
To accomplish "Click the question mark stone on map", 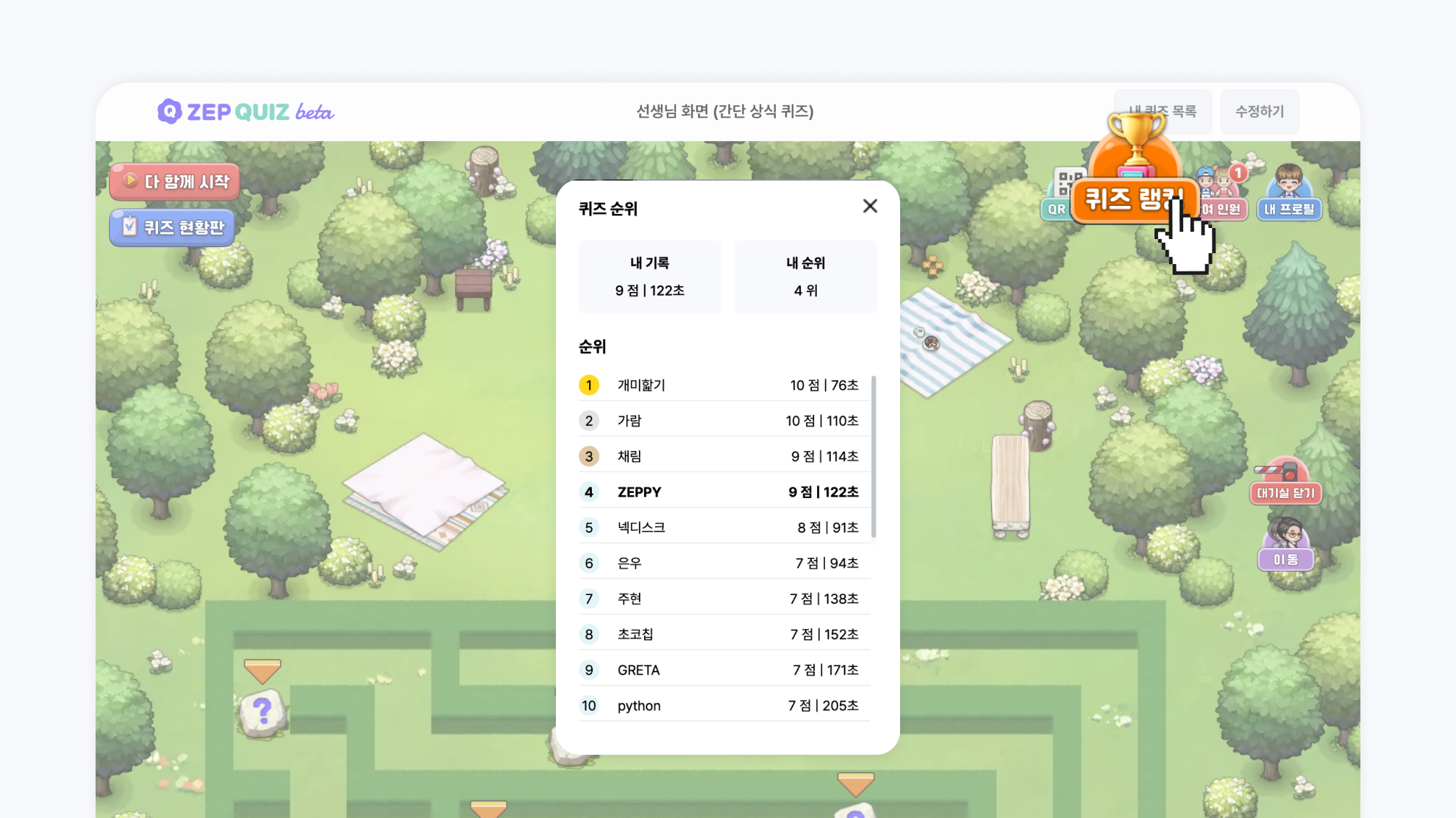I will pos(263,713).
